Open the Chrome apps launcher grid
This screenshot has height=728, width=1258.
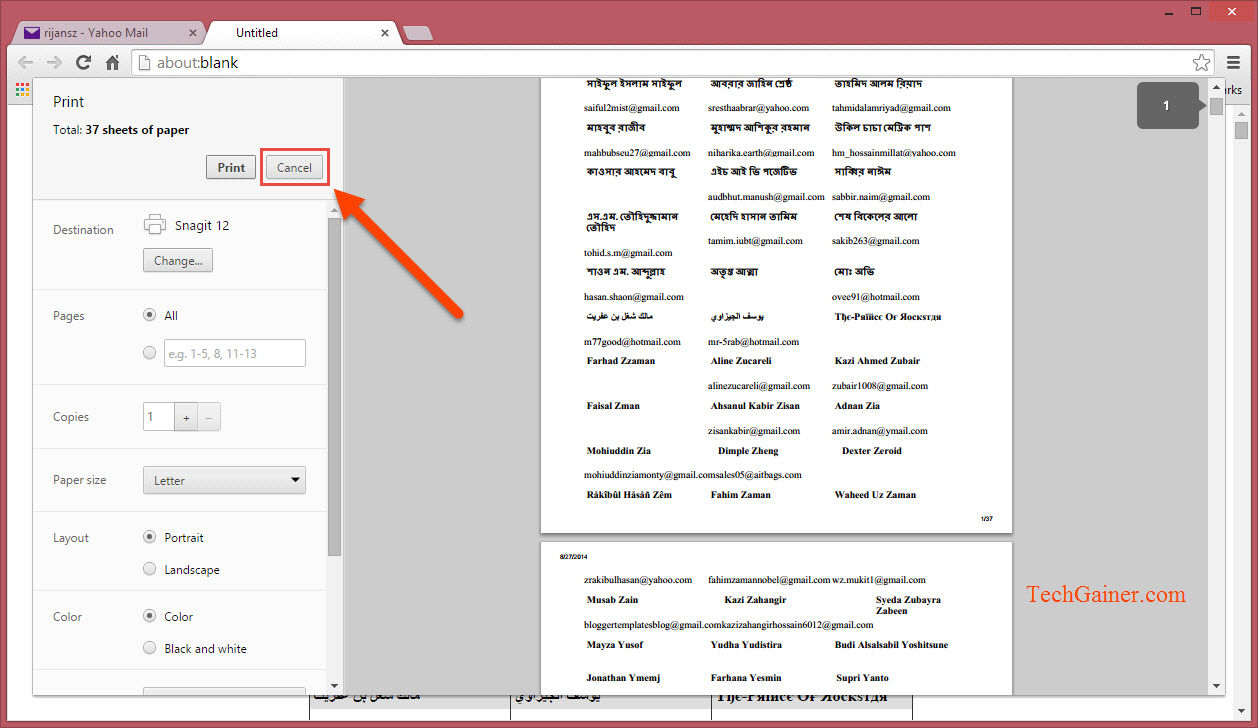coord(22,89)
